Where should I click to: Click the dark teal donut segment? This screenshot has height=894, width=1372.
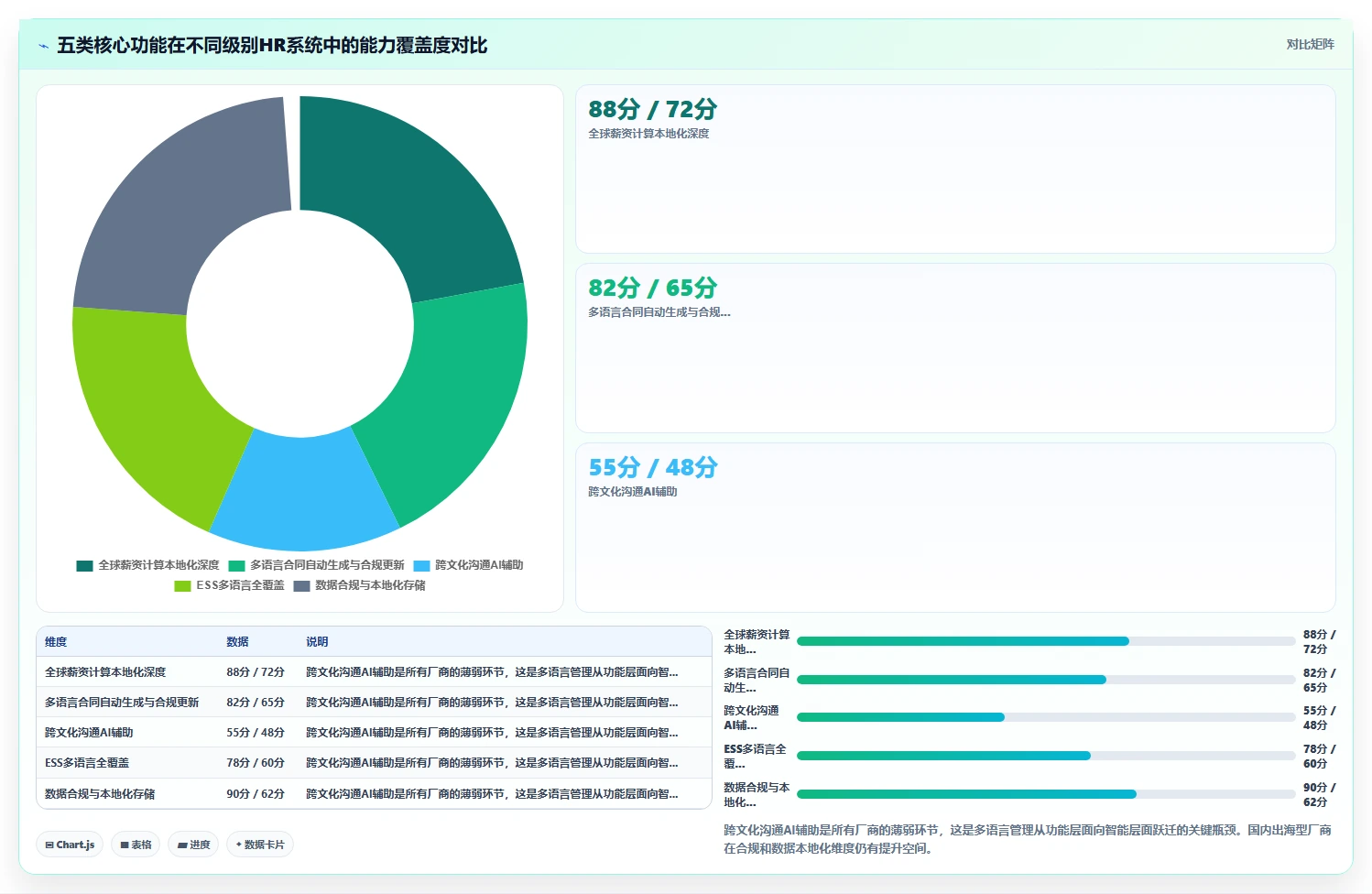pos(408,192)
